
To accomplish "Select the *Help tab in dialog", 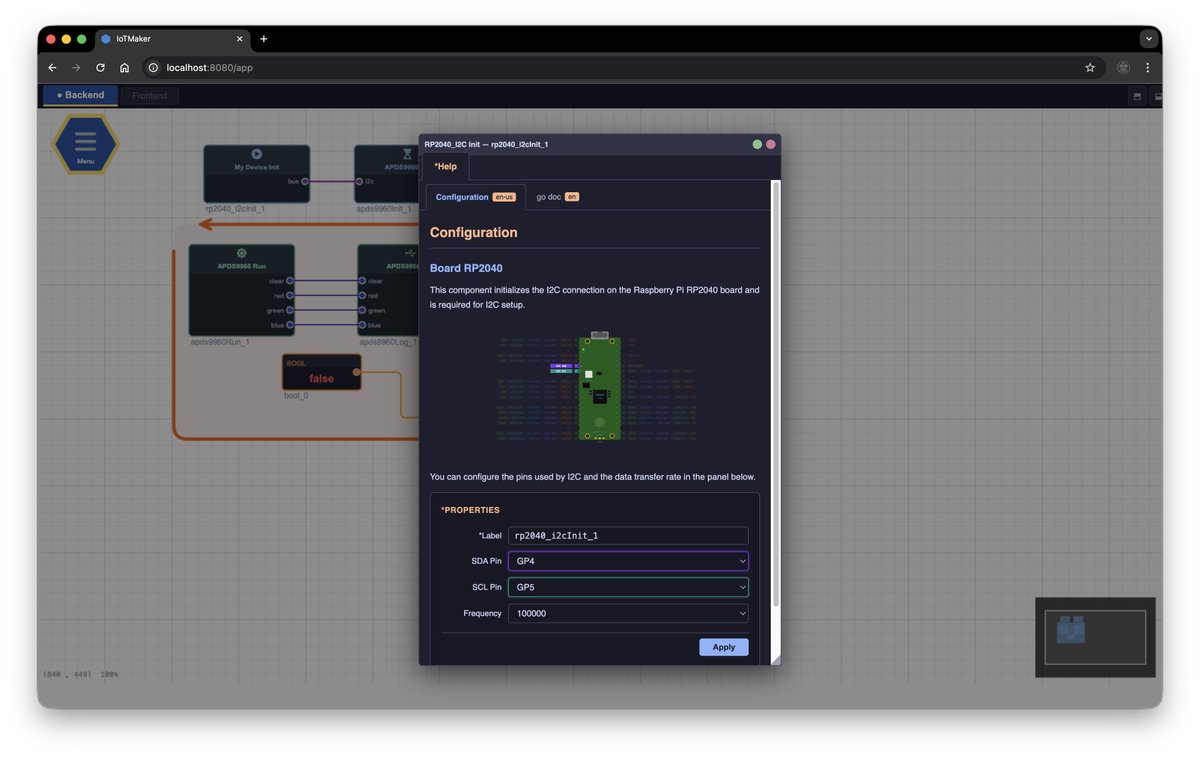I will [445, 166].
